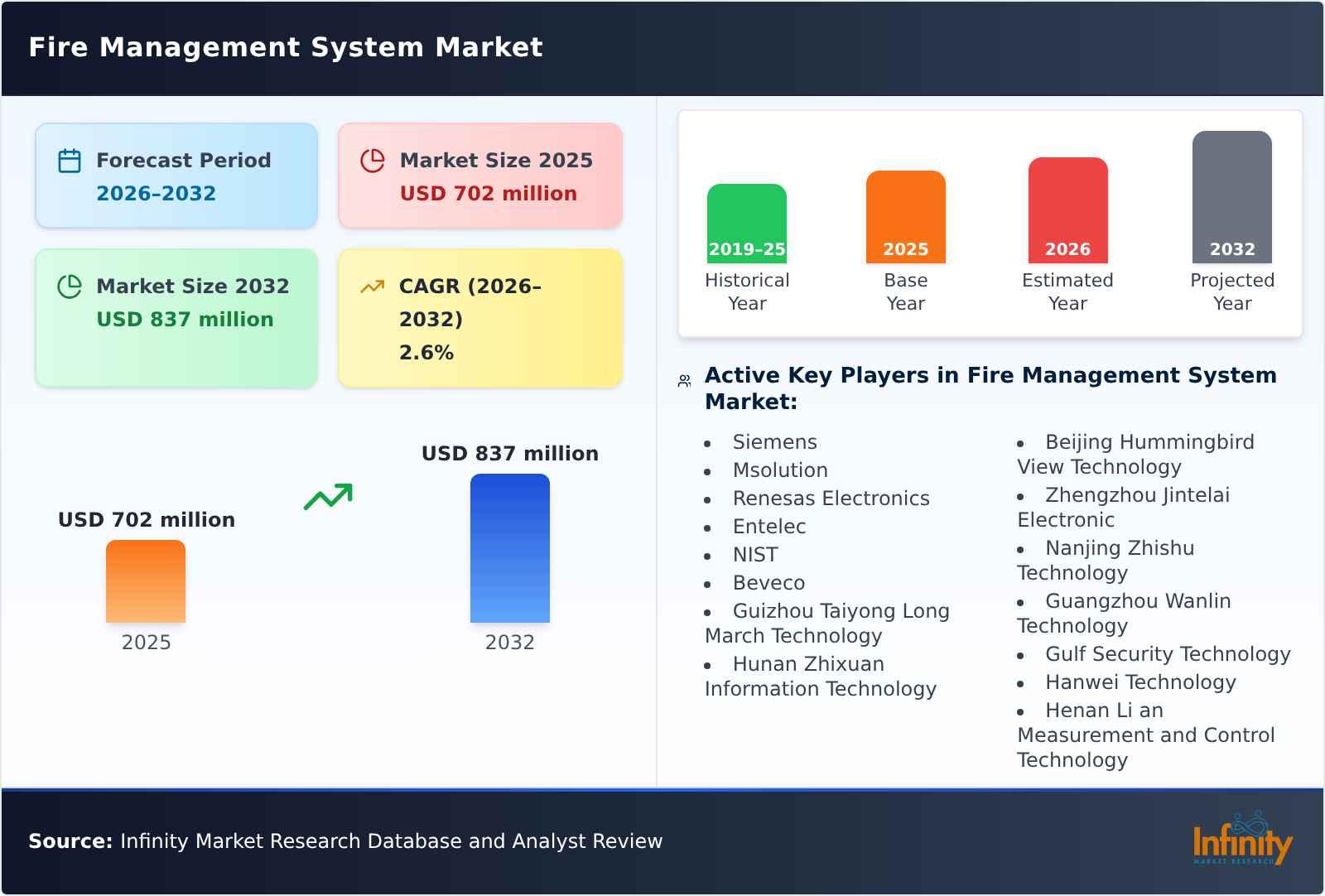Image resolution: width=1325 pixels, height=896 pixels.
Task: Click the USD 837 million label above the blue bar
Action: 511,453
